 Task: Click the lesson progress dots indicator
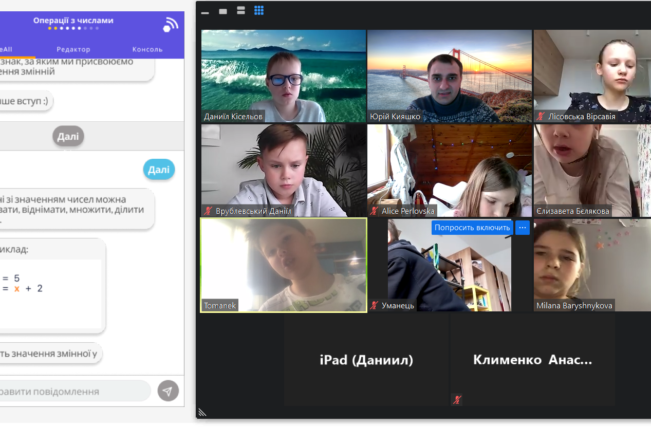[x=73, y=28]
